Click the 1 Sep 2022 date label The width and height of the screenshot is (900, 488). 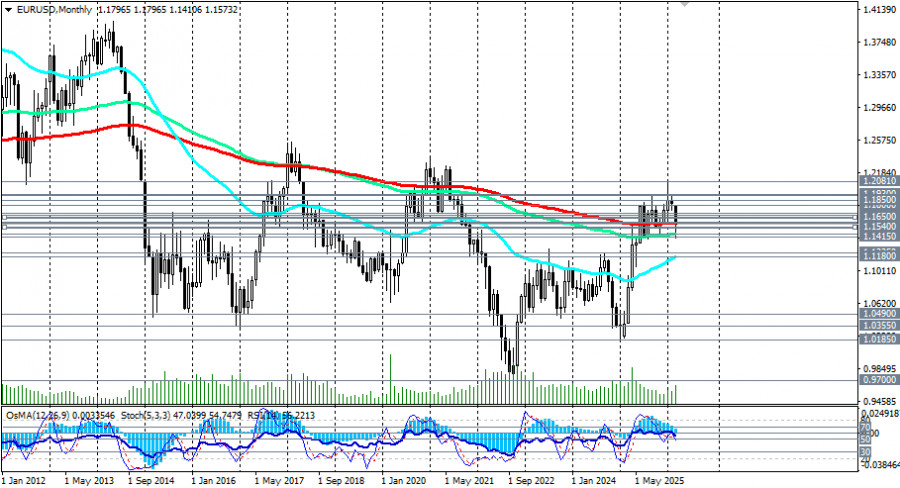pos(532,481)
